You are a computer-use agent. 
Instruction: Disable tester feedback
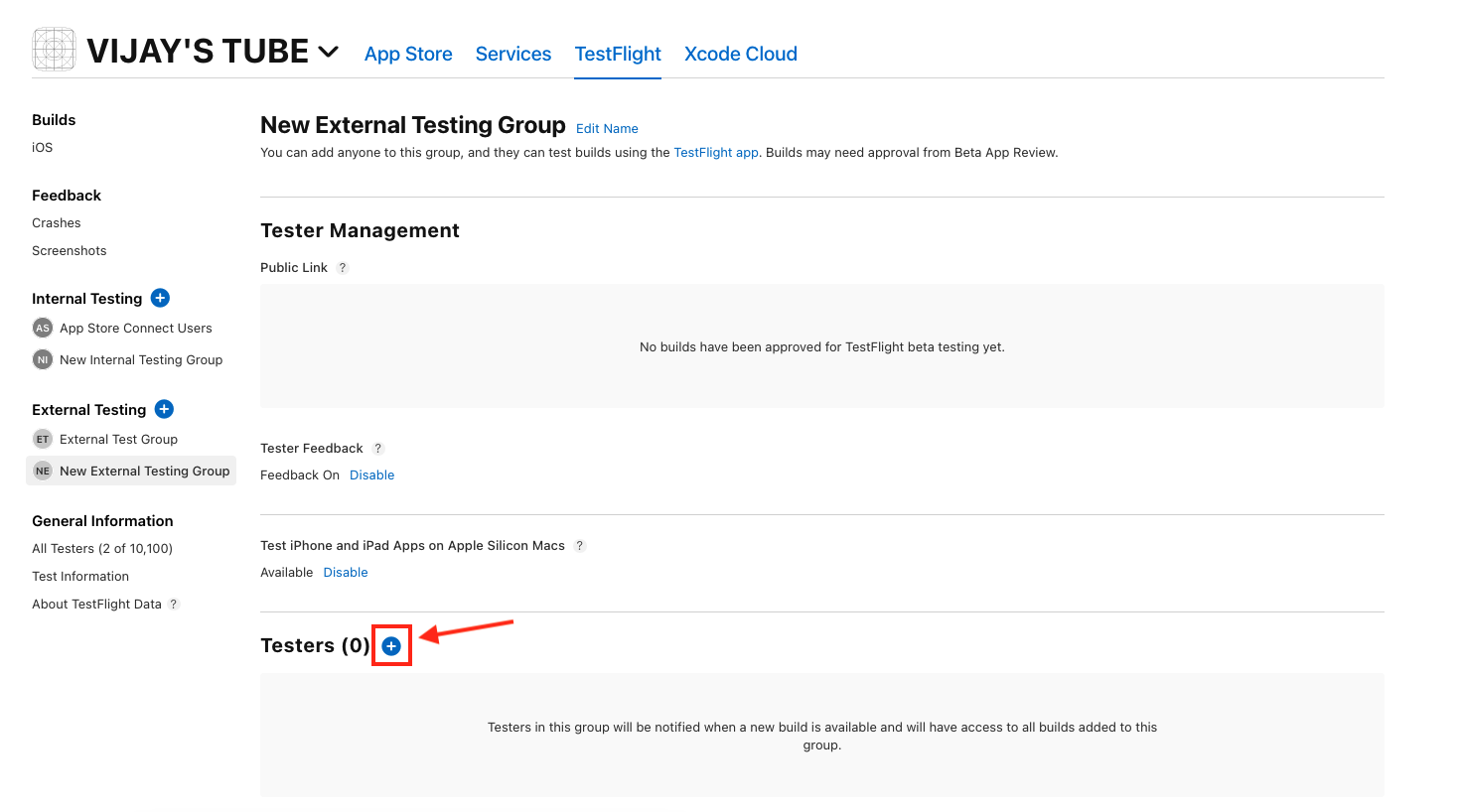point(372,475)
